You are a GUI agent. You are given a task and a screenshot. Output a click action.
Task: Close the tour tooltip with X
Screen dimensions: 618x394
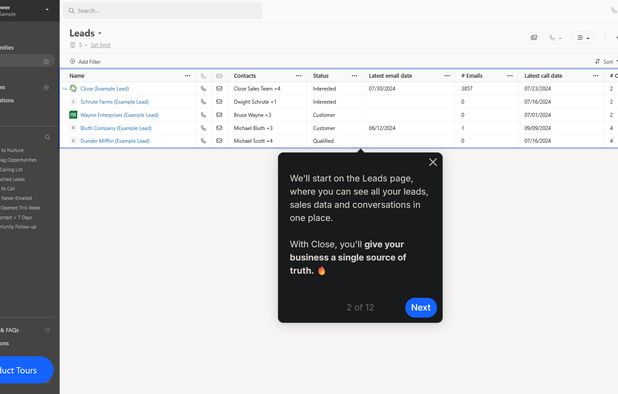(433, 162)
